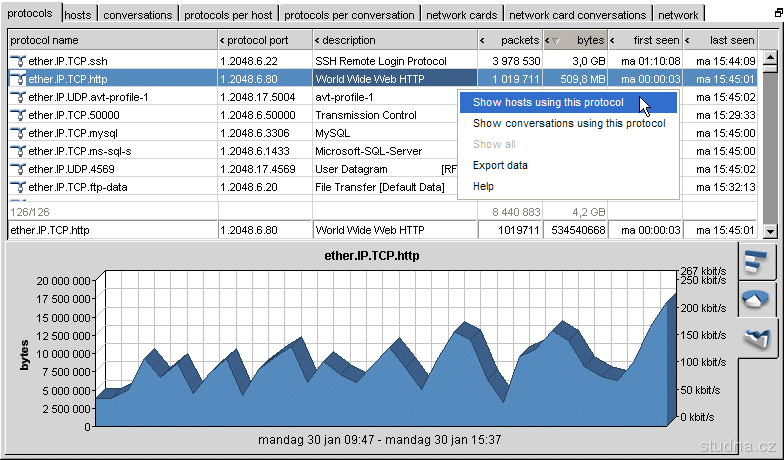Viewport: 784px width, 460px height.
Task: Open Help from the context menu
Action: [483, 186]
